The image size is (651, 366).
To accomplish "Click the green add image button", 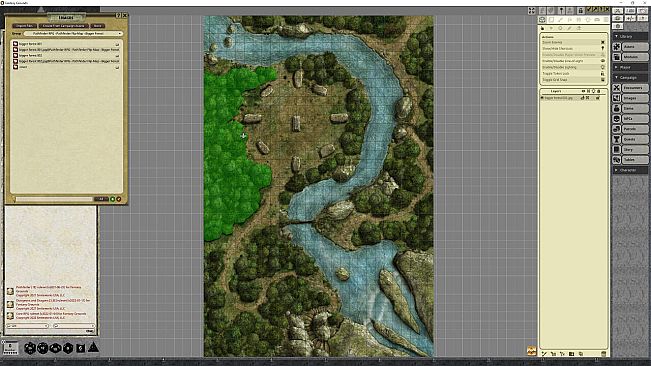I will click(113, 199).
